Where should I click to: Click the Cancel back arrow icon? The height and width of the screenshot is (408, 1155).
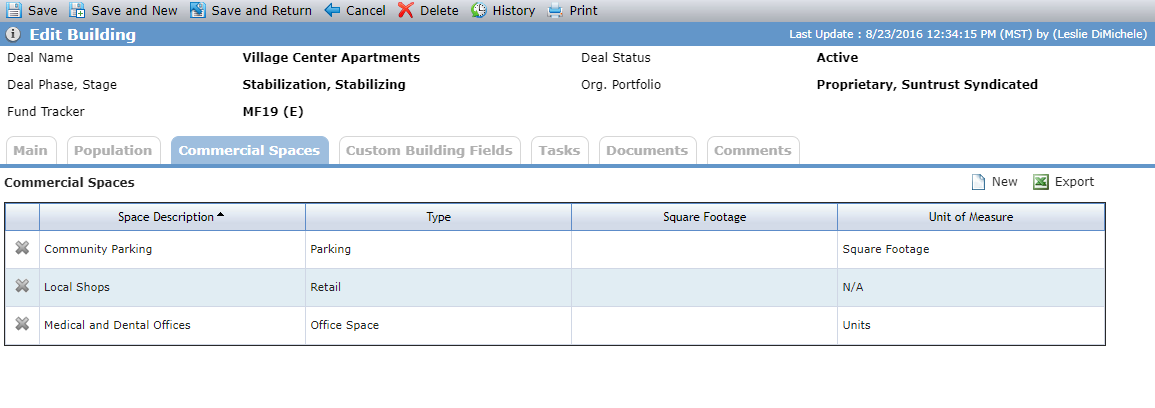tap(332, 10)
